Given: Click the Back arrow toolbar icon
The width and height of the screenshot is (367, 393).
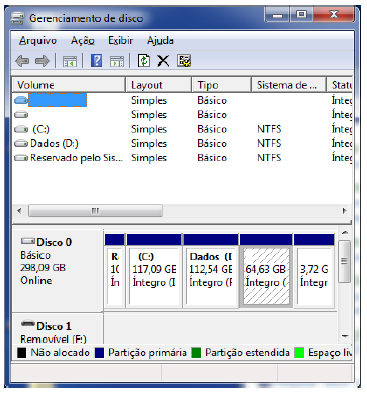Looking at the screenshot, I should click(22, 61).
